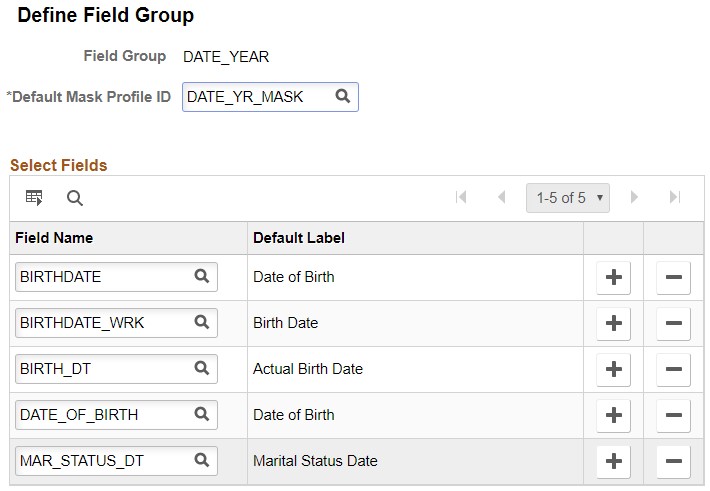Add a row after BIRTHDATE row
Viewport: 710px width, 491px height.
coord(613,277)
